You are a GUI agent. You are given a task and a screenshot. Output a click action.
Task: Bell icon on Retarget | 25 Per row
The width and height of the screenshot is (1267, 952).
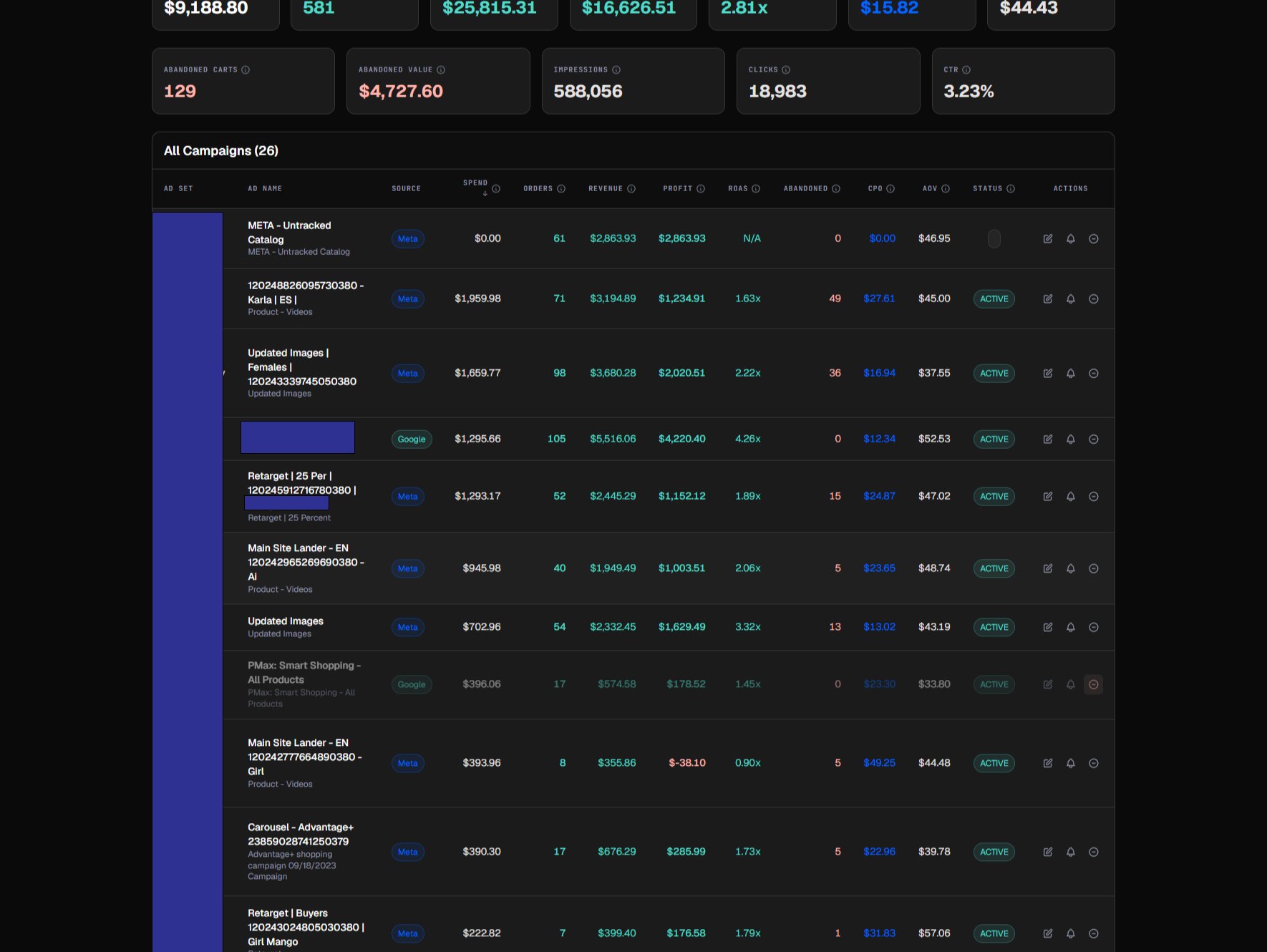click(x=1071, y=497)
